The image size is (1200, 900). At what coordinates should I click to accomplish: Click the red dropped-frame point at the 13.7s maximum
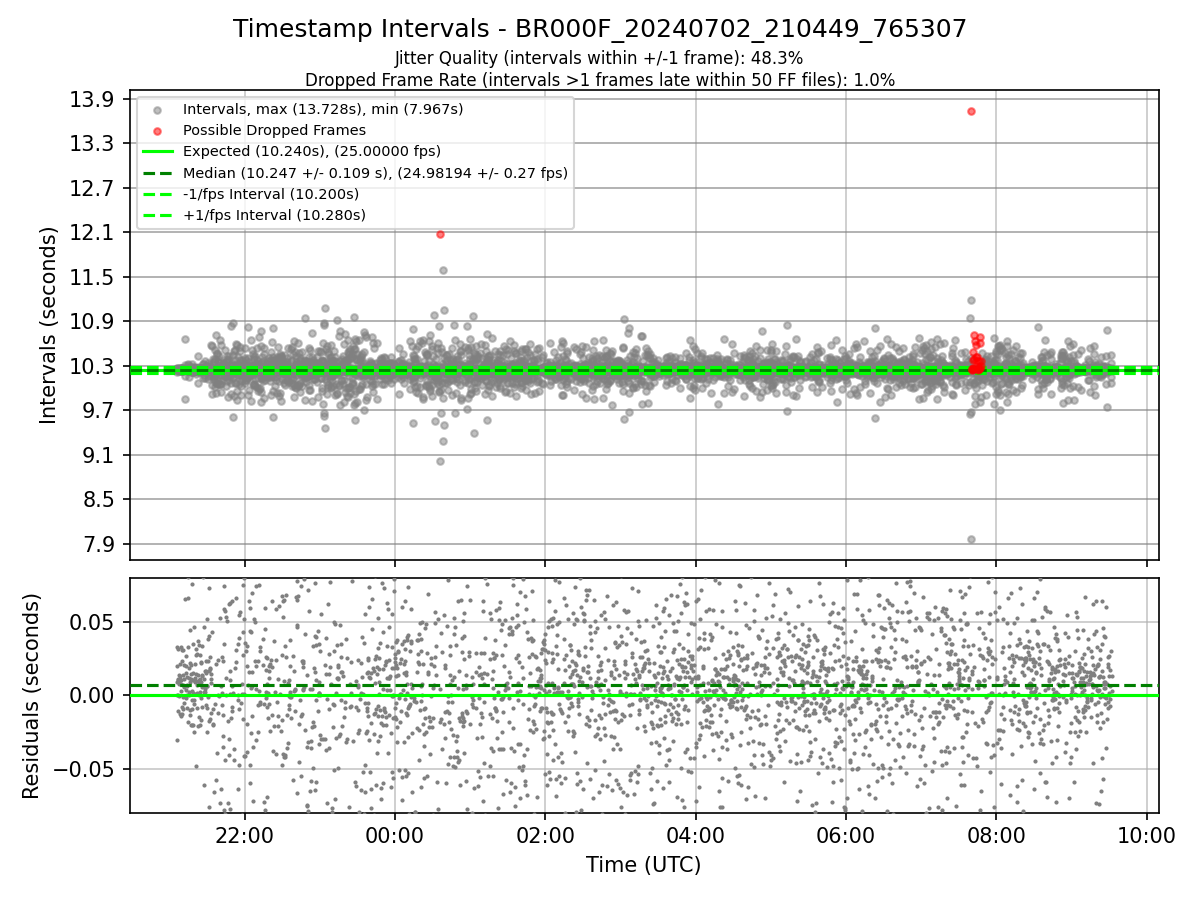(971, 111)
